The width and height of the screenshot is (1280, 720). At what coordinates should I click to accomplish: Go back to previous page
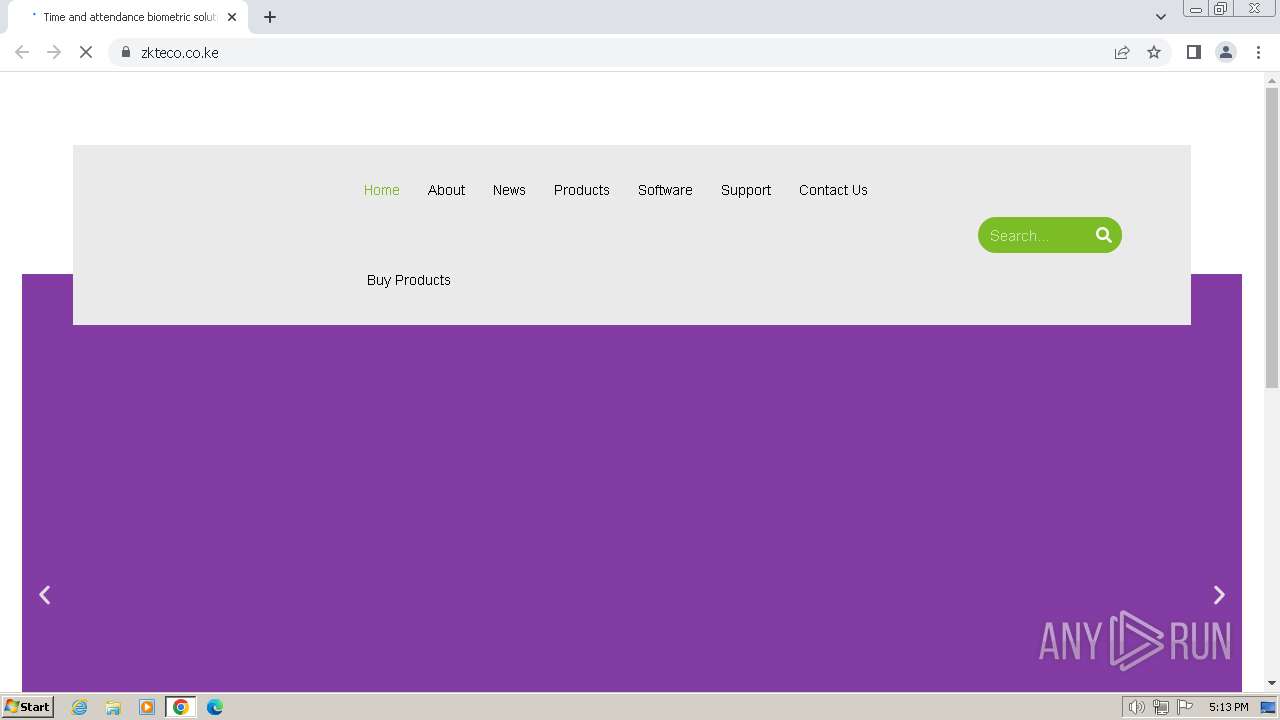coord(22,52)
